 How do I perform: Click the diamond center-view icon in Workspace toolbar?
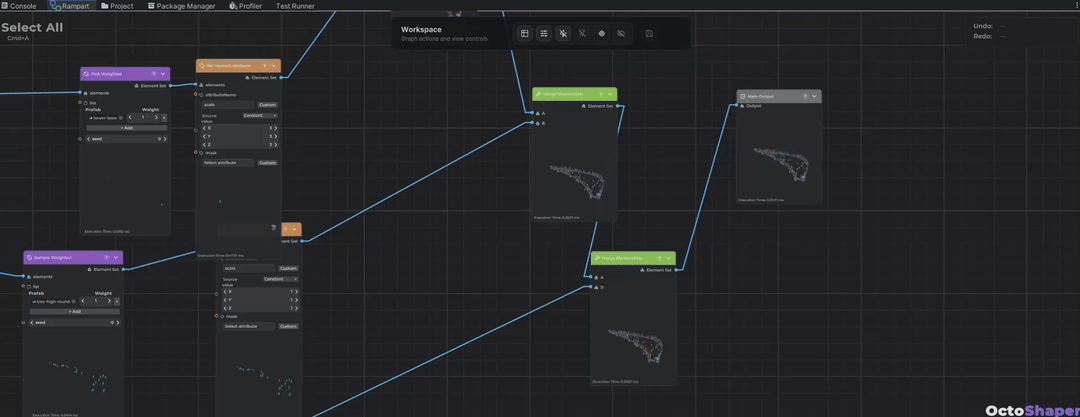(601, 33)
